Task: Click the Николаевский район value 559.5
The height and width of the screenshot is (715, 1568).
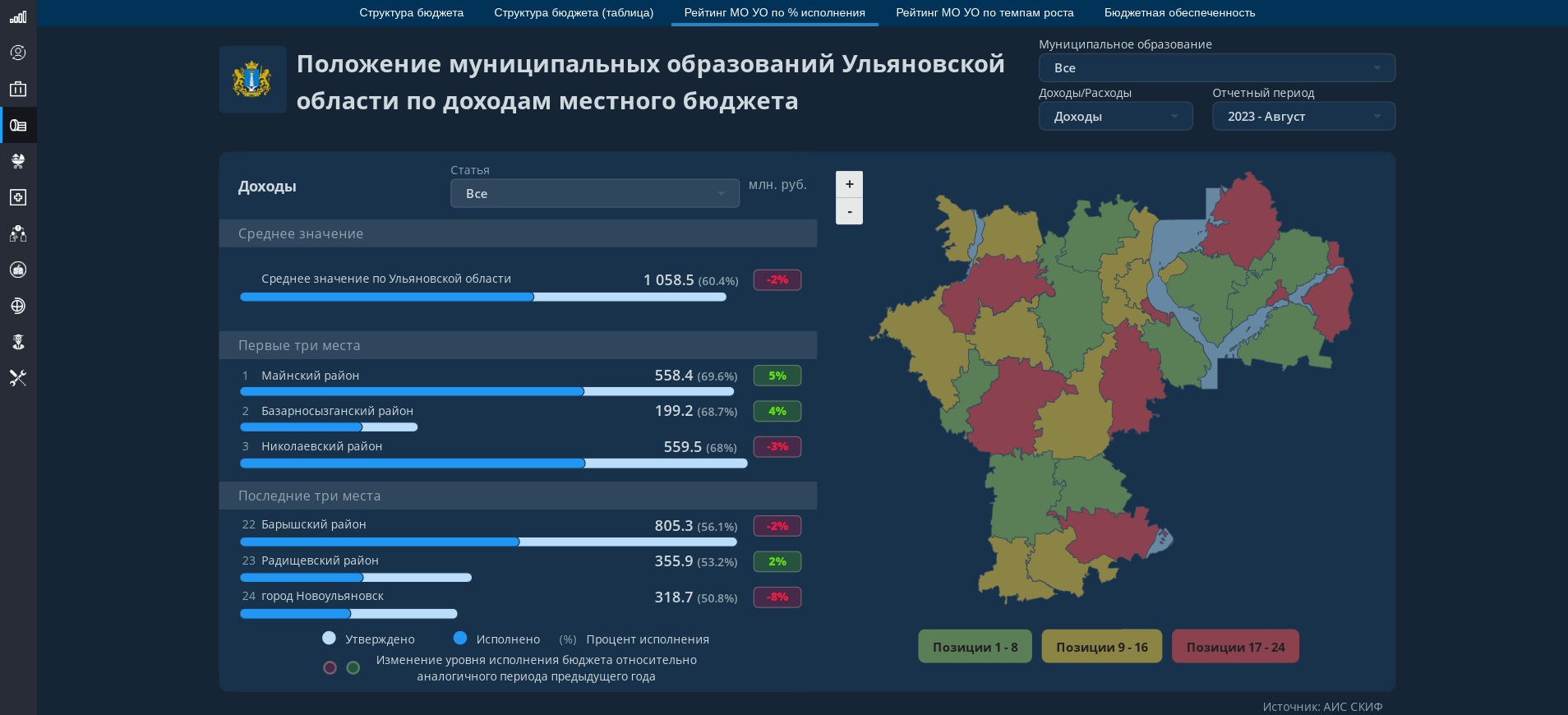Action: [682, 447]
